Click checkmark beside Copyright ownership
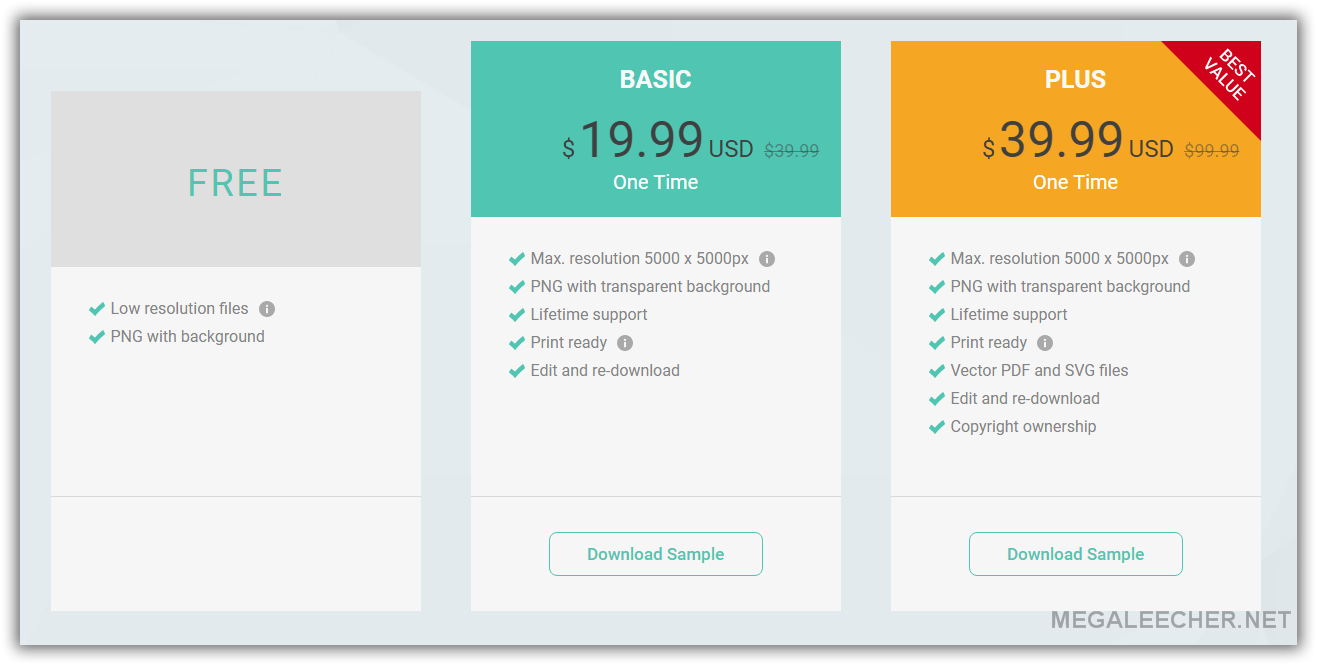 click(937, 427)
